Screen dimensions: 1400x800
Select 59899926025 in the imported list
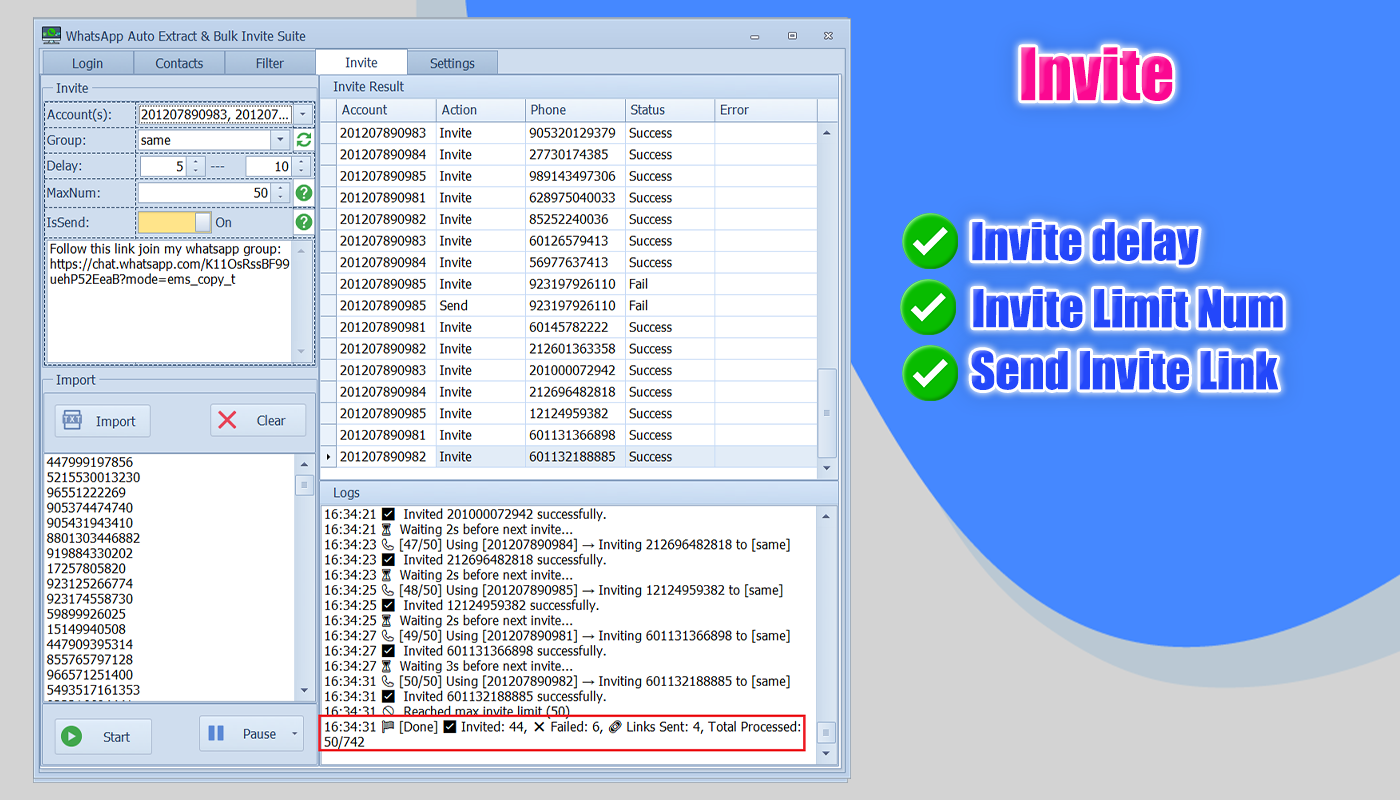(86, 614)
